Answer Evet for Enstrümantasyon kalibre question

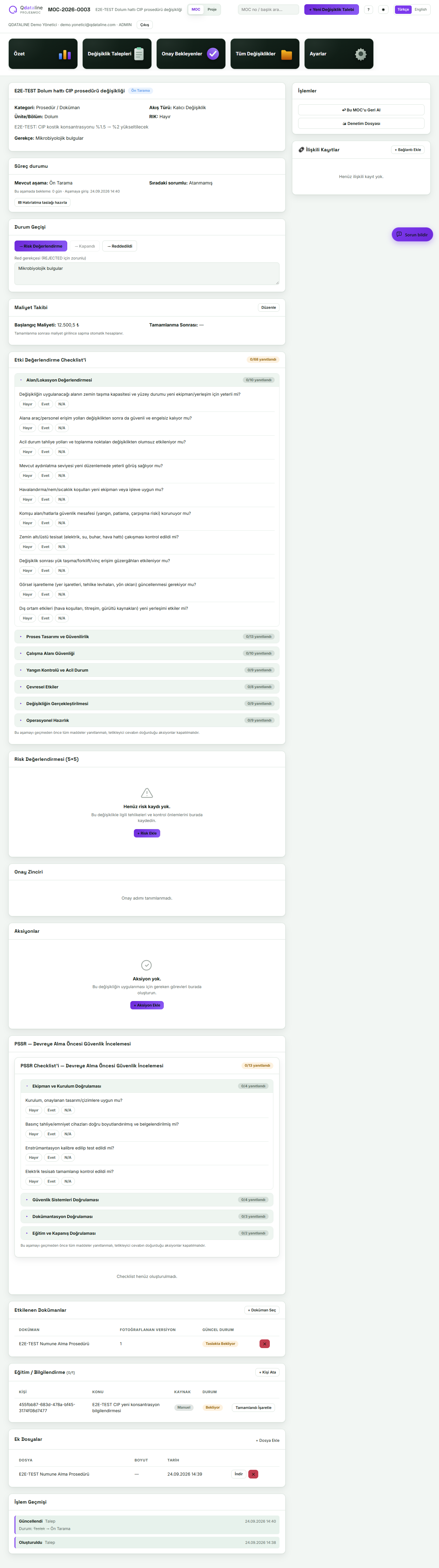[x=52, y=1157]
